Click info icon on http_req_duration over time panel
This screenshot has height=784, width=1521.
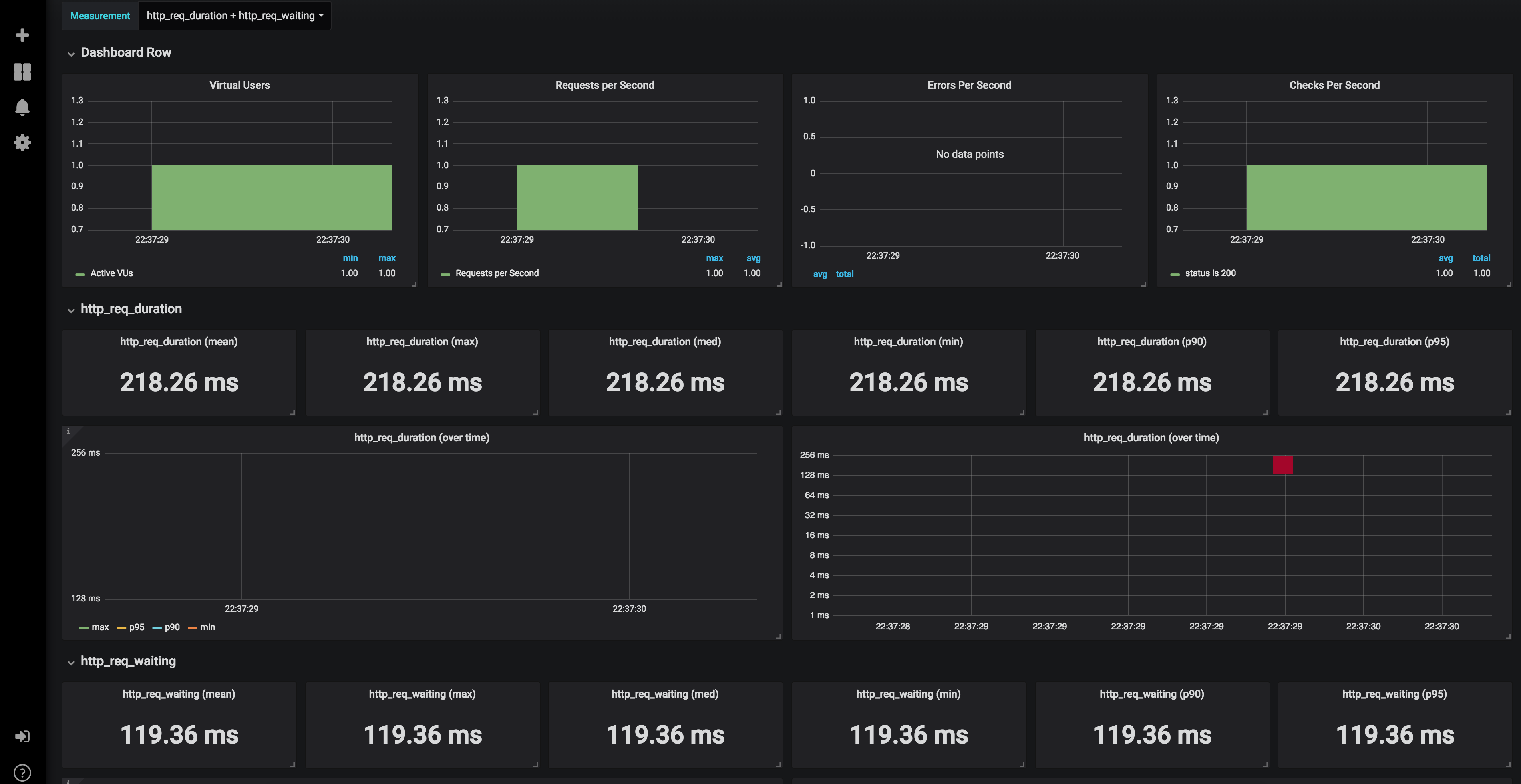(x=68, y=432)
